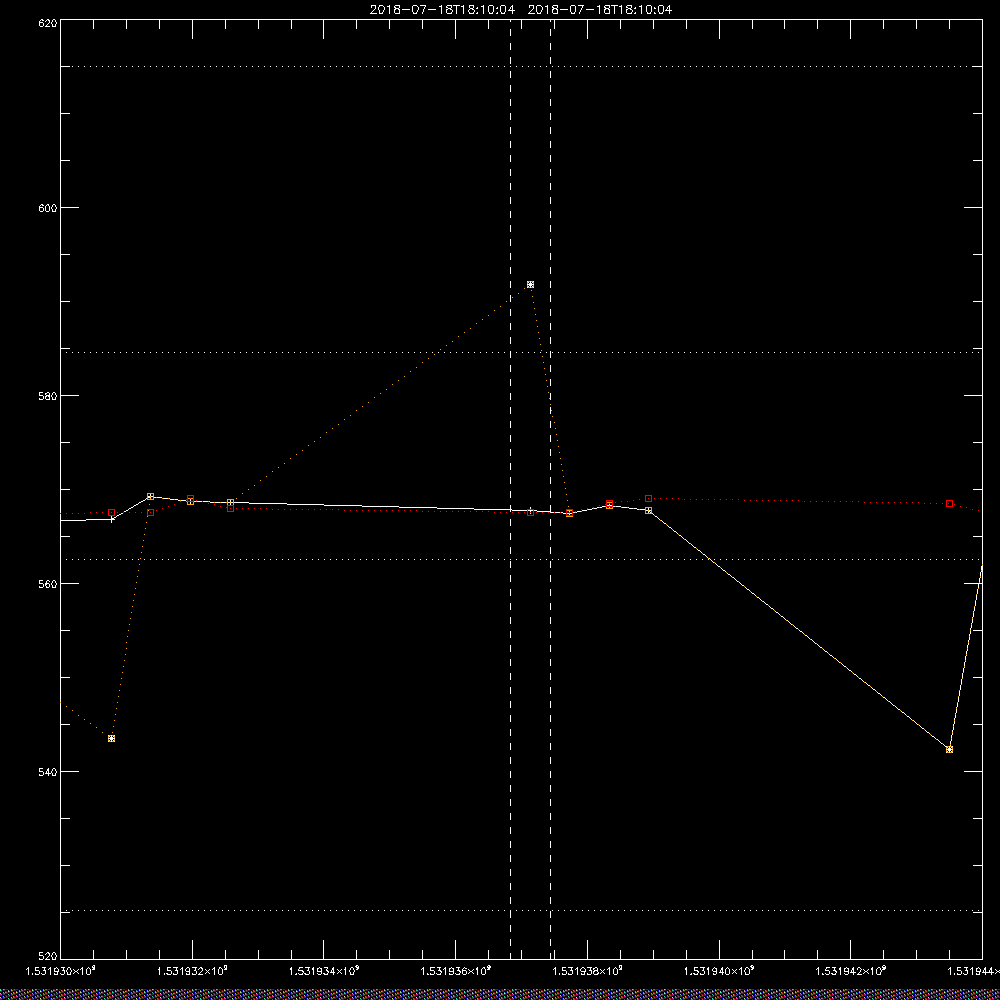The image size is (1000, 1000).
Task: Select the right dashed vertical line marker
Action: point(550,489)
